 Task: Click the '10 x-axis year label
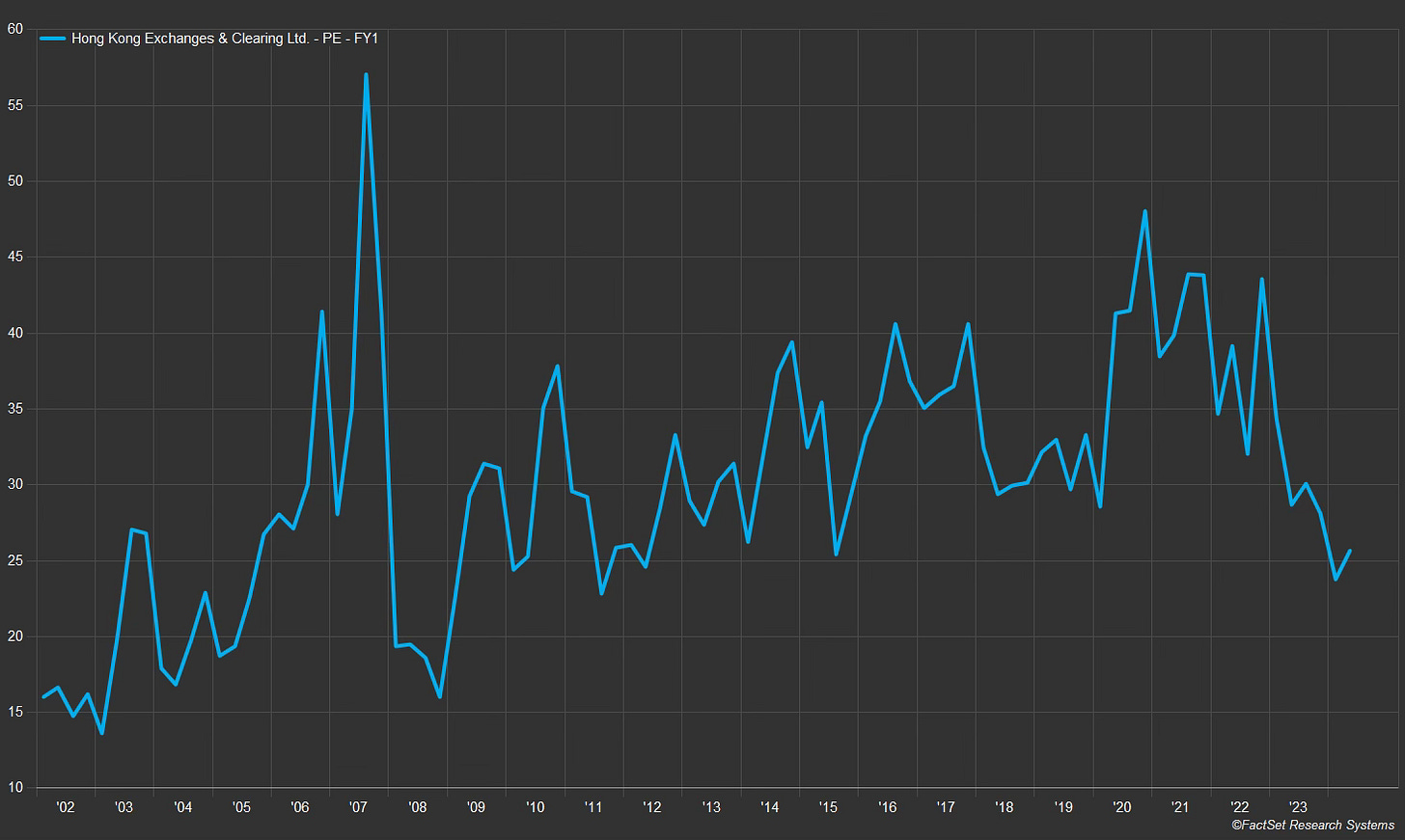click(535, 807)
